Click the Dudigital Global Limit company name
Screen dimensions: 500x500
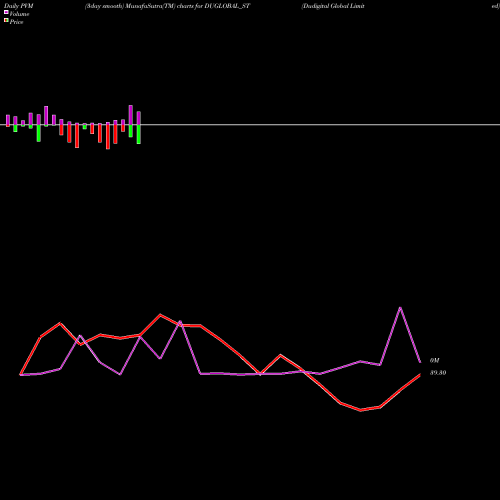tap(333, 6)
